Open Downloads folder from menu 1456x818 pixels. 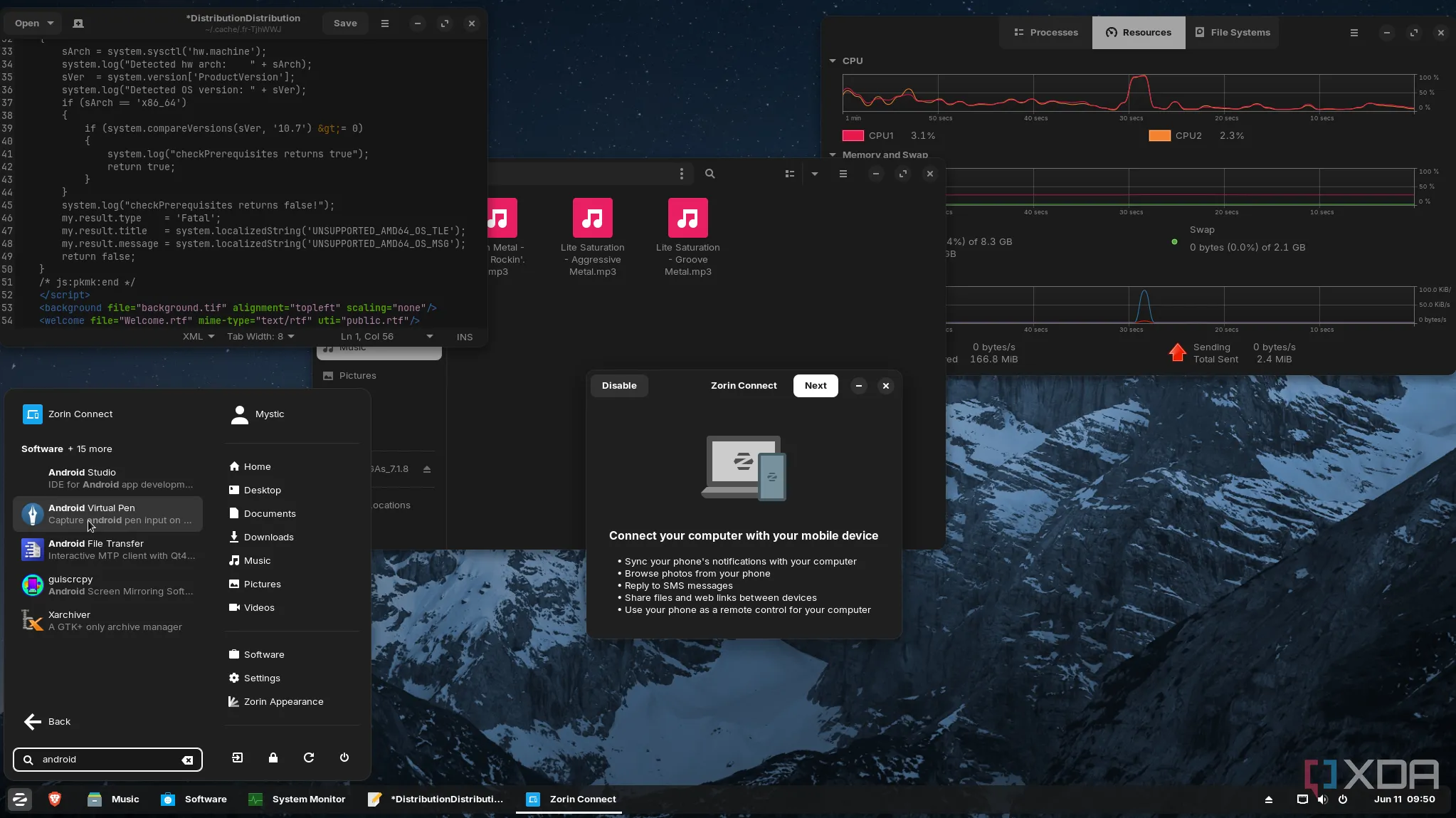(x=261, y=538)
